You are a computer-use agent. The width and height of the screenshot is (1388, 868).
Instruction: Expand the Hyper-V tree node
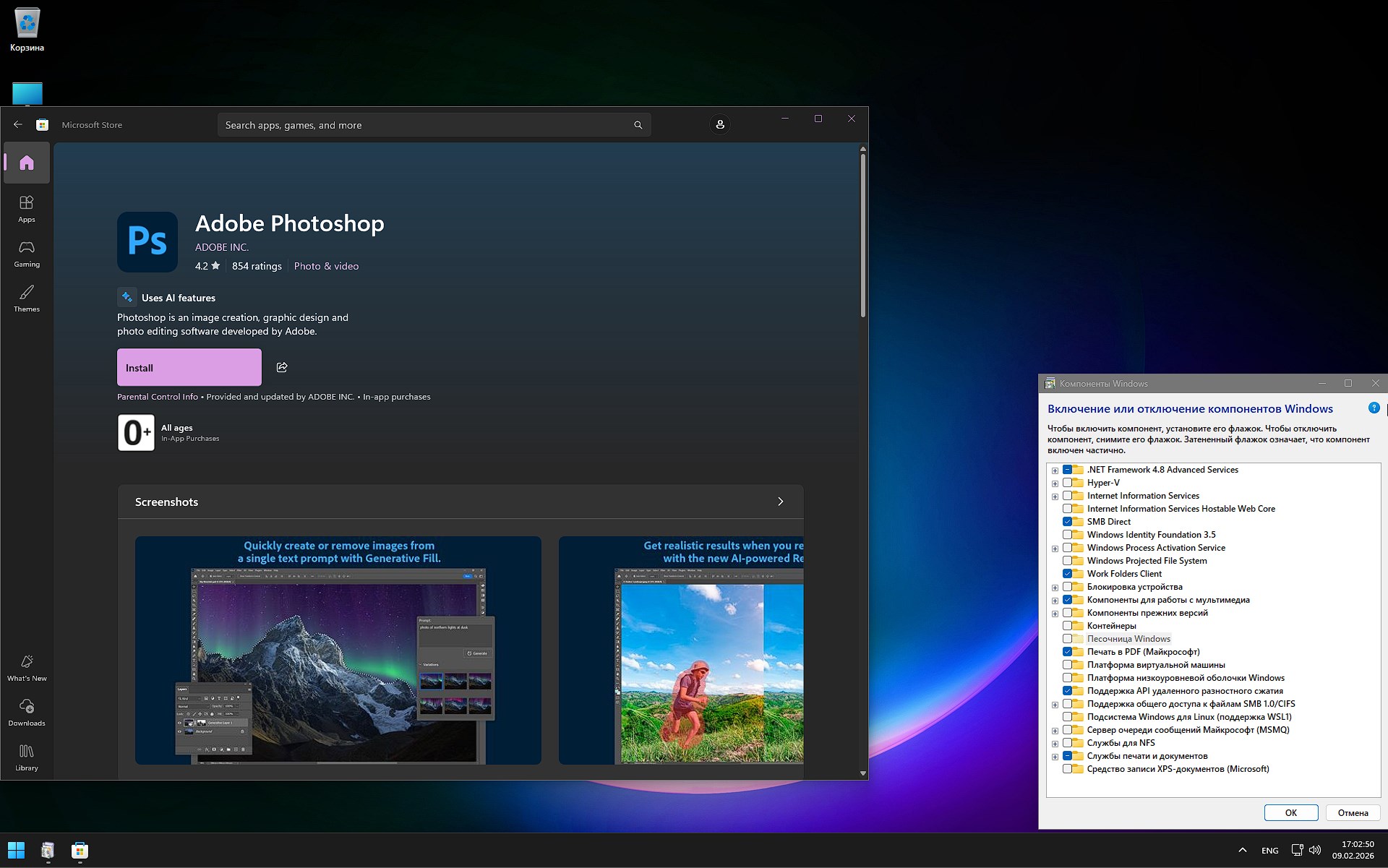pyautogui.click(x=1055, y=482)
